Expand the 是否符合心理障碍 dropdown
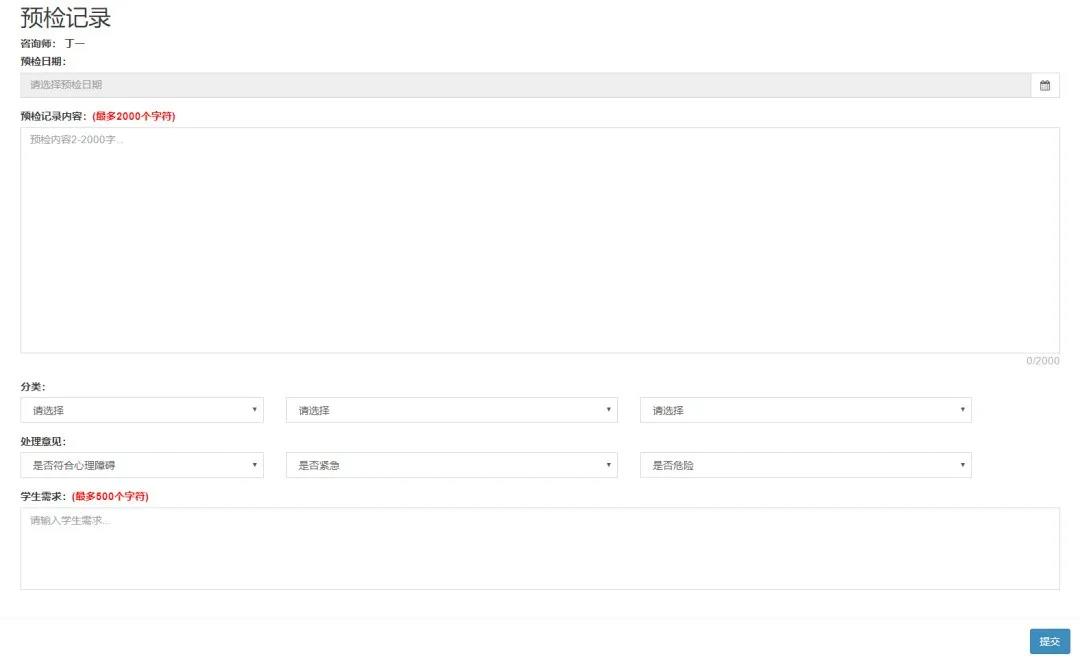Viewport: 1080px width, 658px height. click(x=142, y=465)
